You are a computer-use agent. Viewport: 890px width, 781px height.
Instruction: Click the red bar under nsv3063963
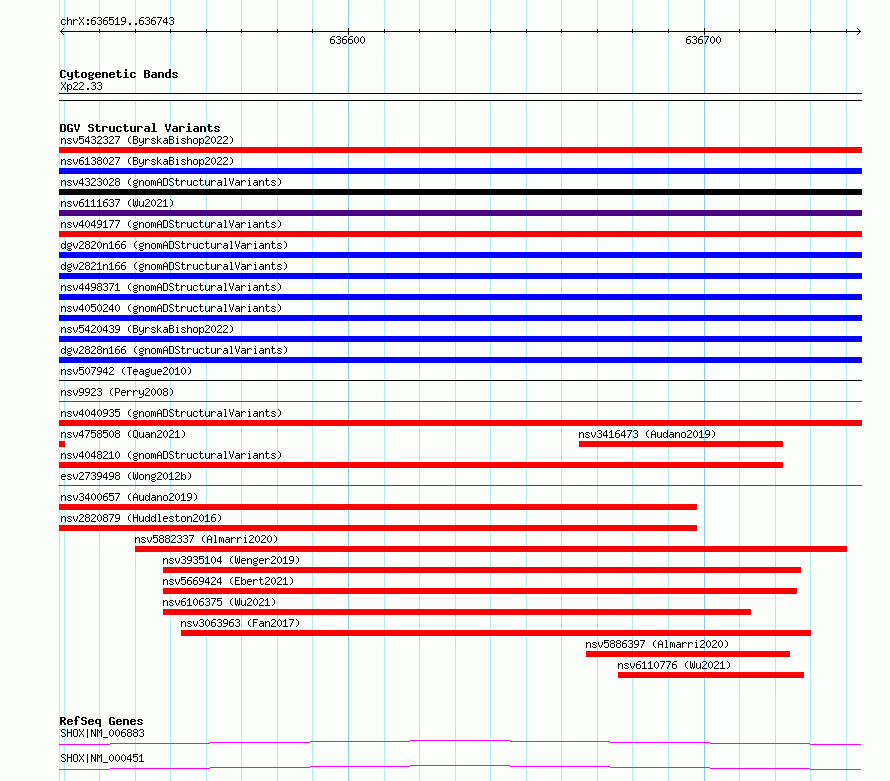[x=496, y=633]
